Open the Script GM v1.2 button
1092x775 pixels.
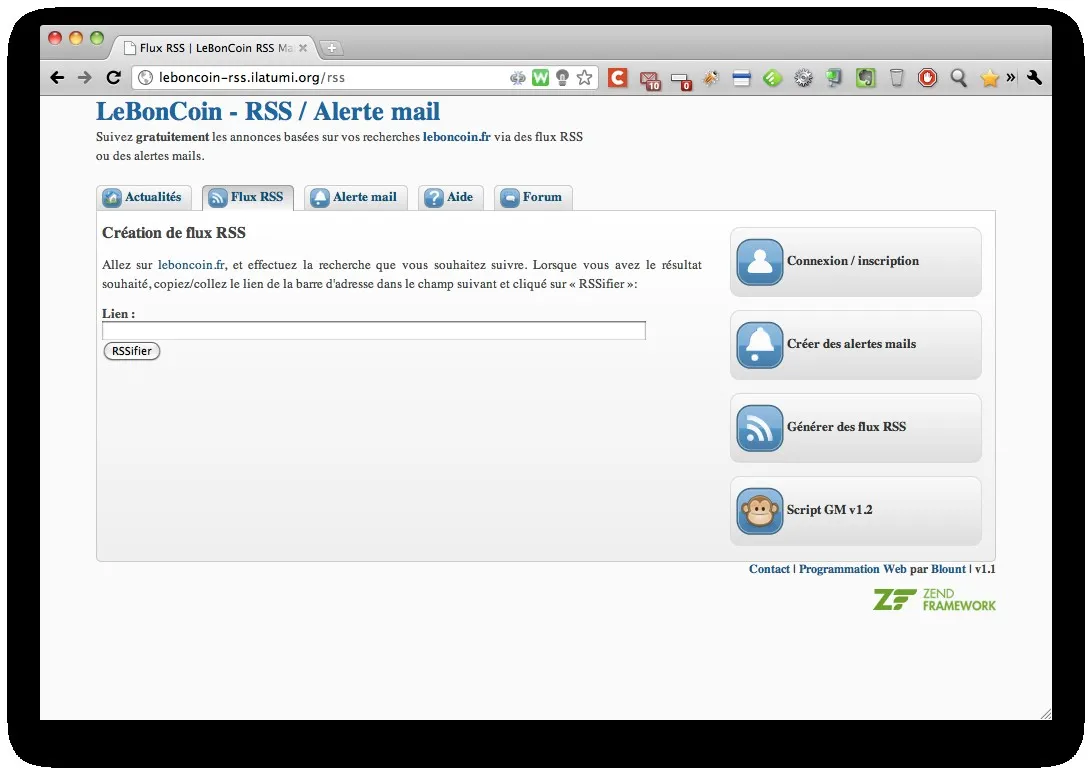pos(856,510)
